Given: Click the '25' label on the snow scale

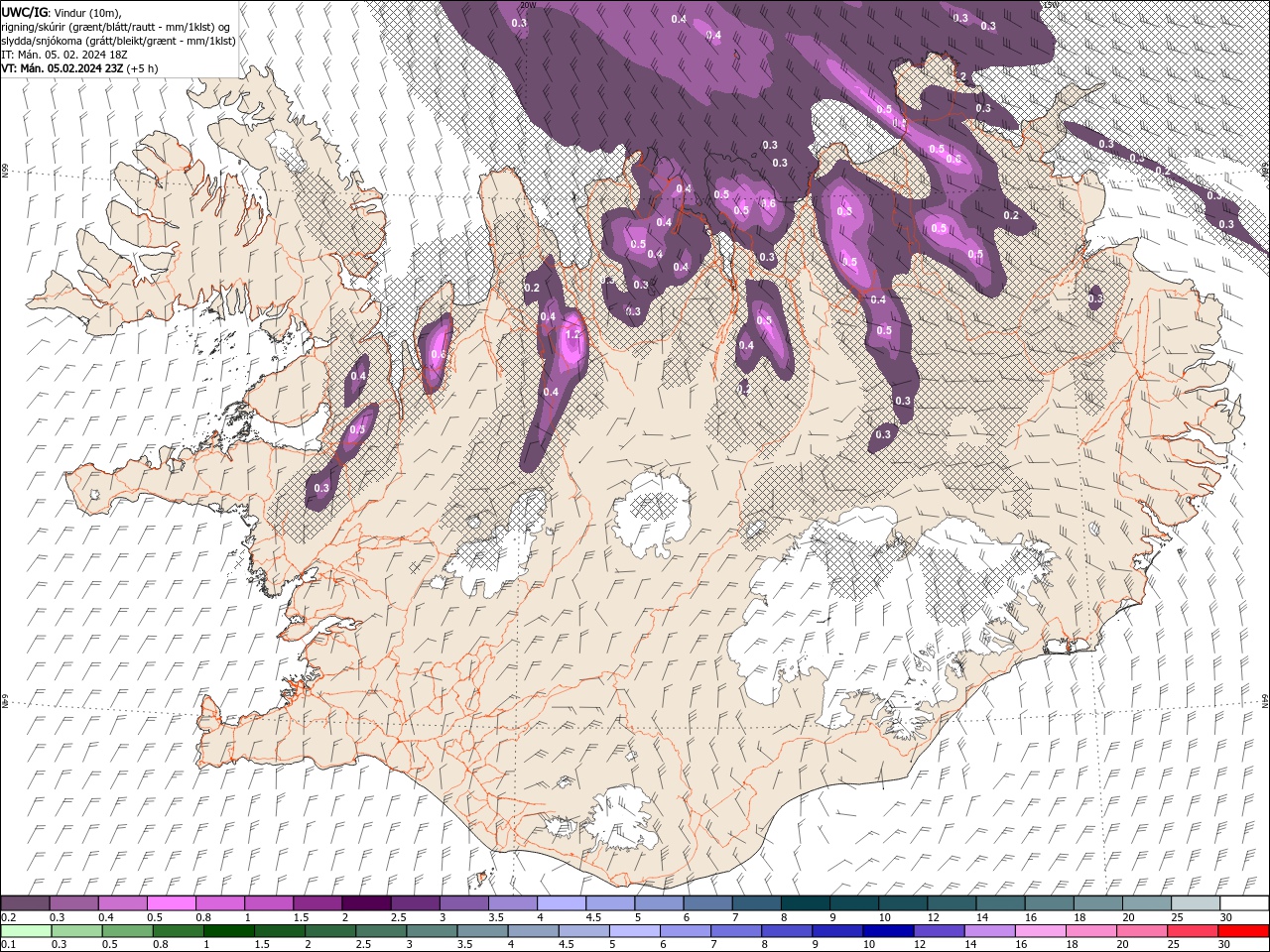Looking at the screenshot, I should click(1175, 917).
